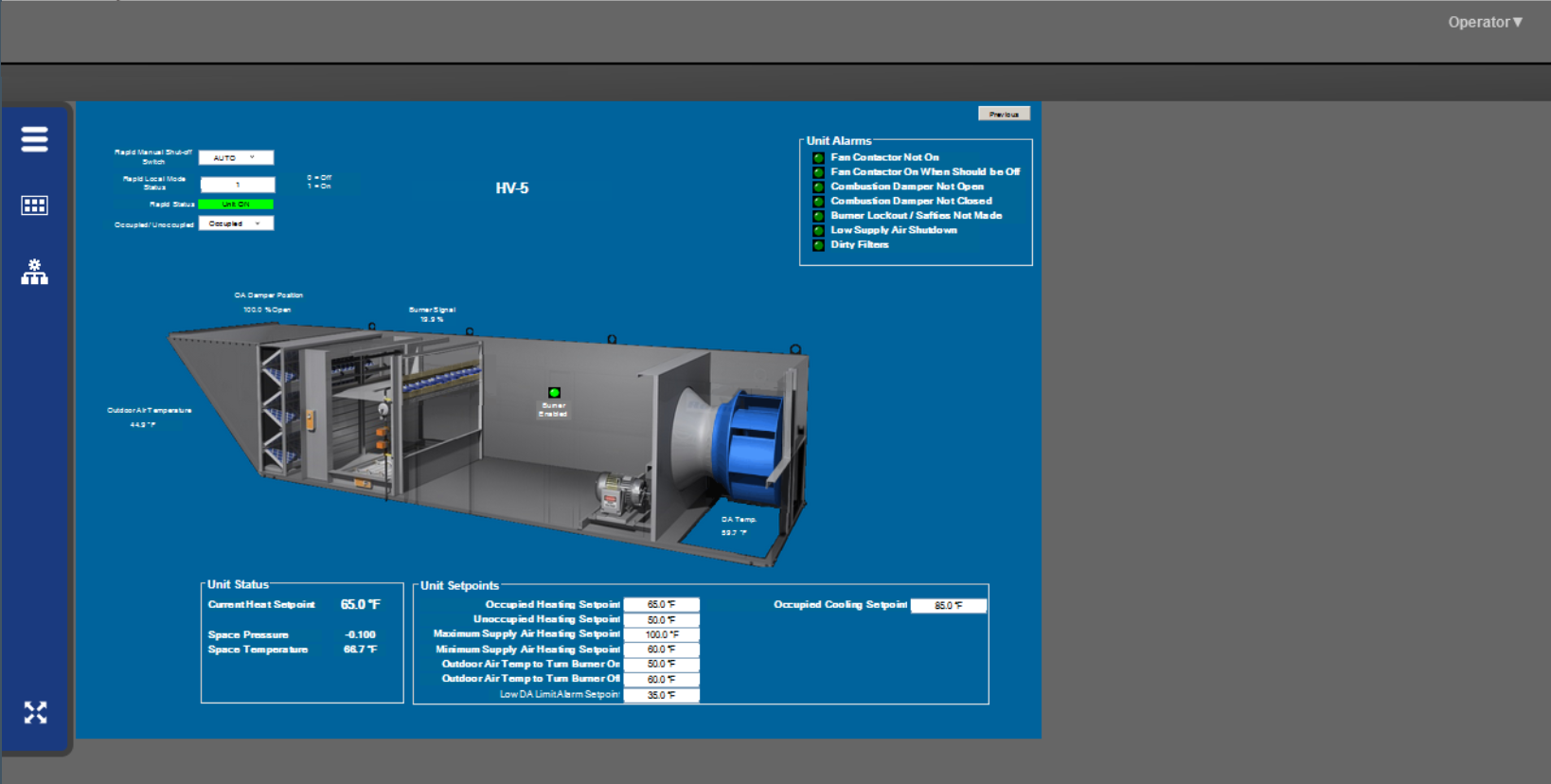This screenshot has height=784, width=1551.
Task: Edit the Low DA Limit Alarm Setpoint field
Action: 661,695
